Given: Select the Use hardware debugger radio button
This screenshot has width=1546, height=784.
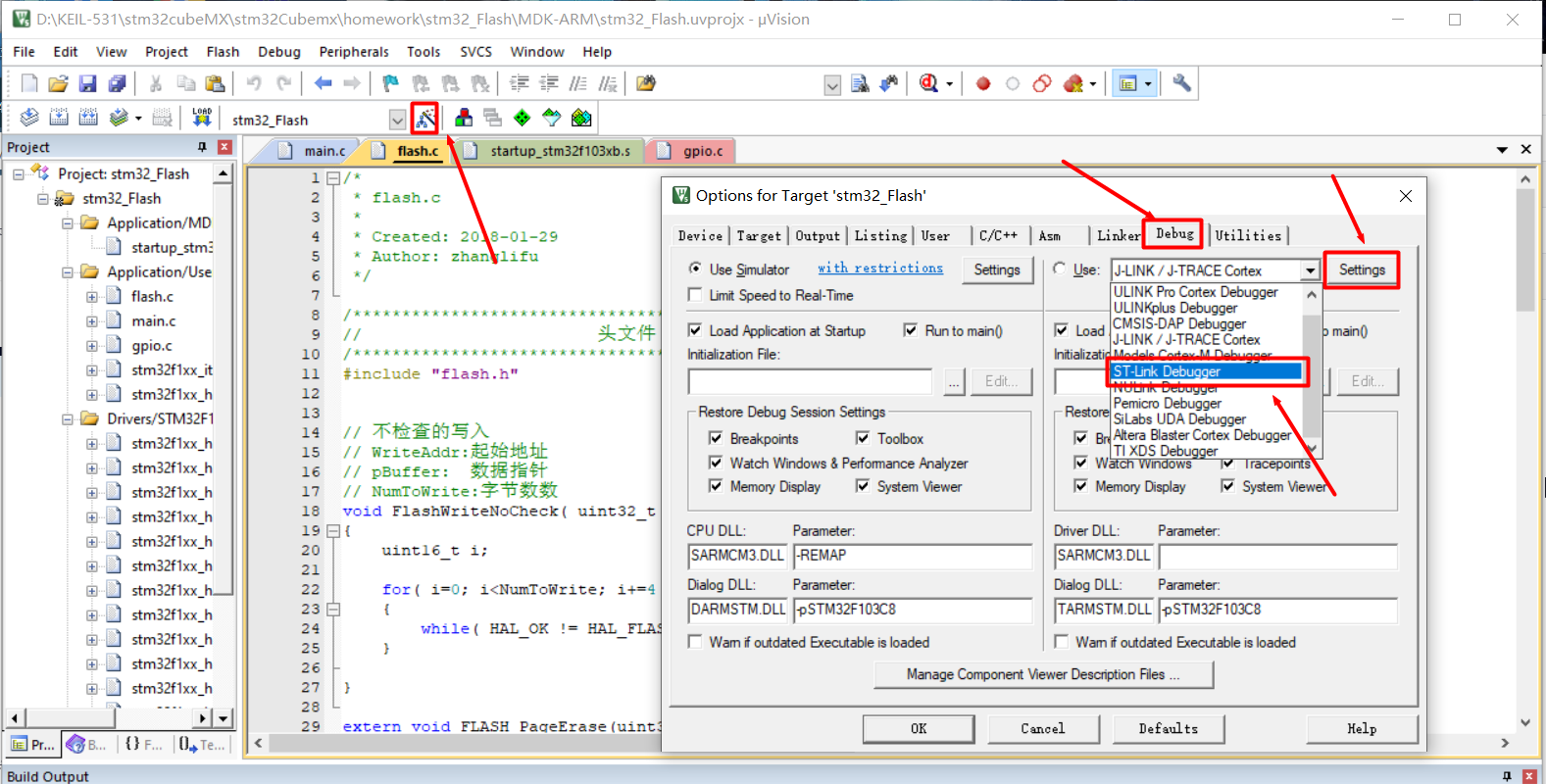Looking at the screenshot, I should tap(1060, 269).
